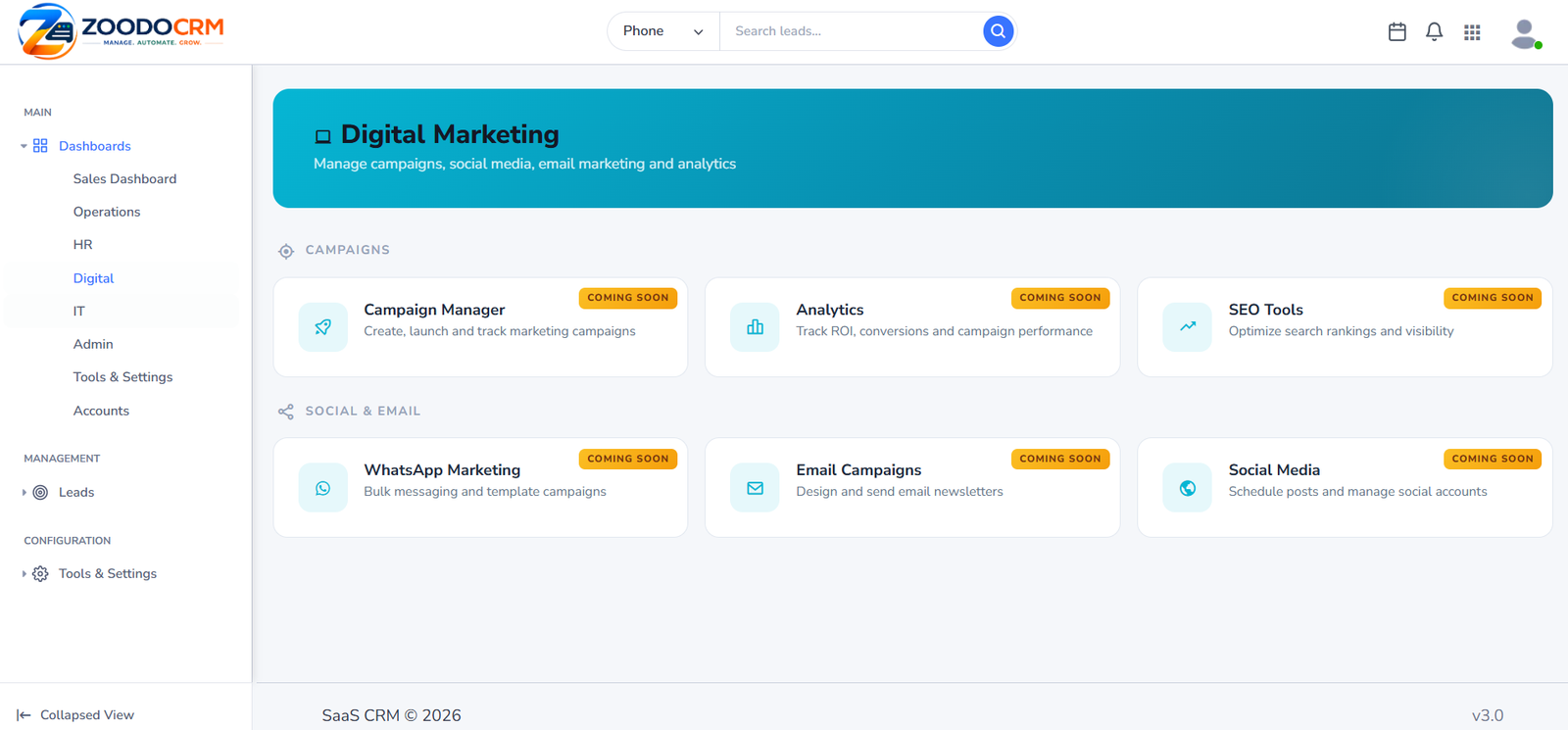Click the Dashboards menu label
The height and width of the screenshot is (730, 1568).
click(94, 146)
